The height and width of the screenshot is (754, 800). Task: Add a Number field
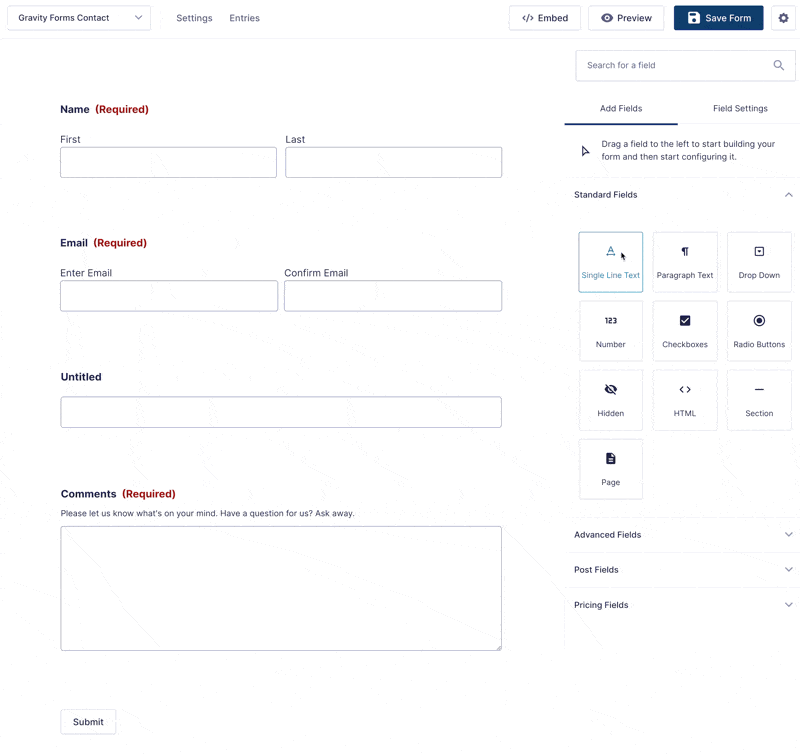pos(610,331)
